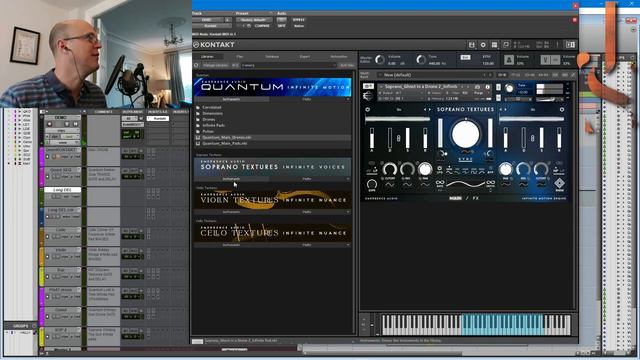Click the metronome icon in Kontakt master section
The width and height of the screenshot is (640, 360).
pyautogui.click(x=509, y=60)
